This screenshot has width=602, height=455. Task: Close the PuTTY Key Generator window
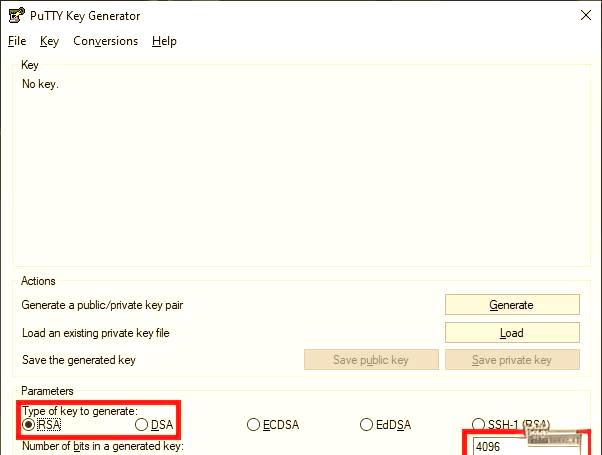tap(586, 15)
